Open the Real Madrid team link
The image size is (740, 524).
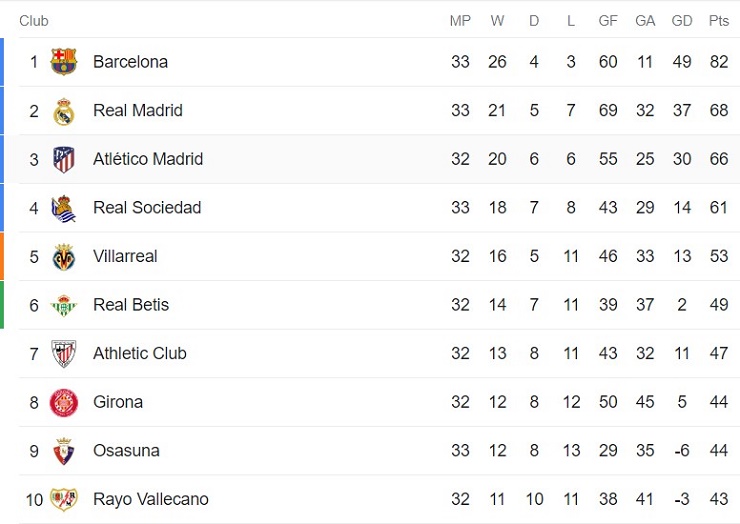(137, 111)
